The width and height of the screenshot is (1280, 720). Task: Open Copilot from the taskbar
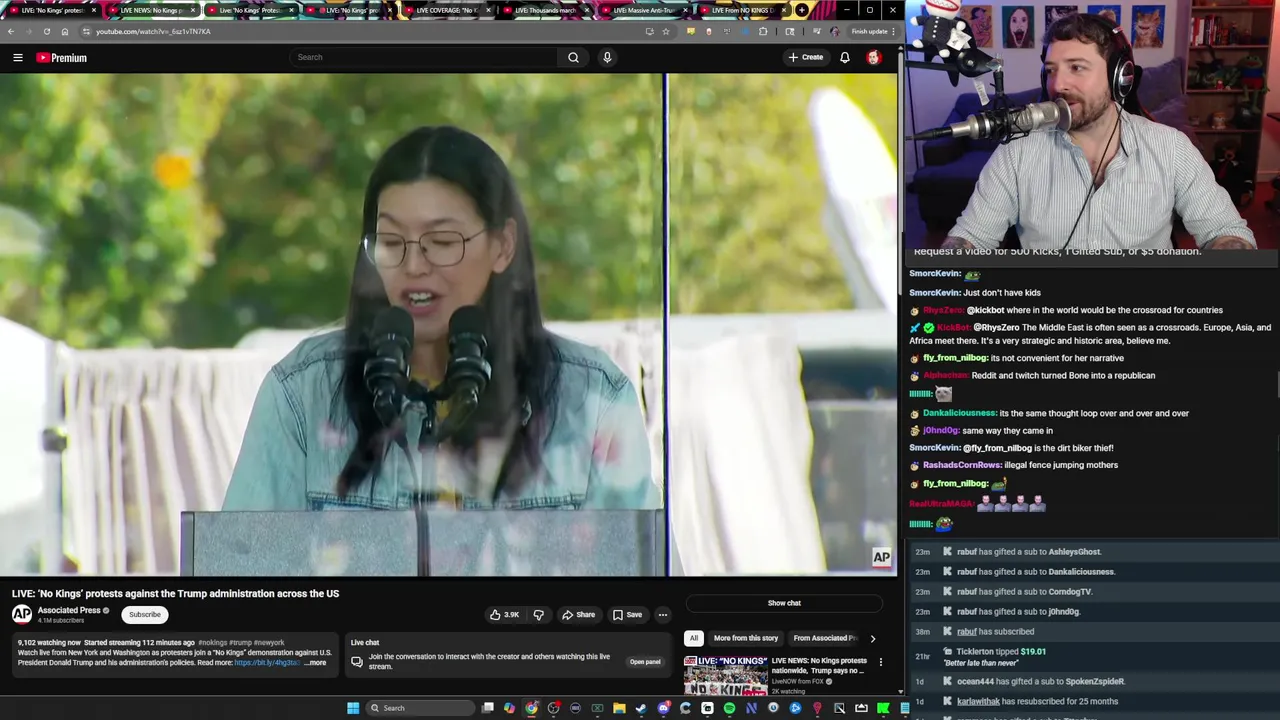(509, 708)
